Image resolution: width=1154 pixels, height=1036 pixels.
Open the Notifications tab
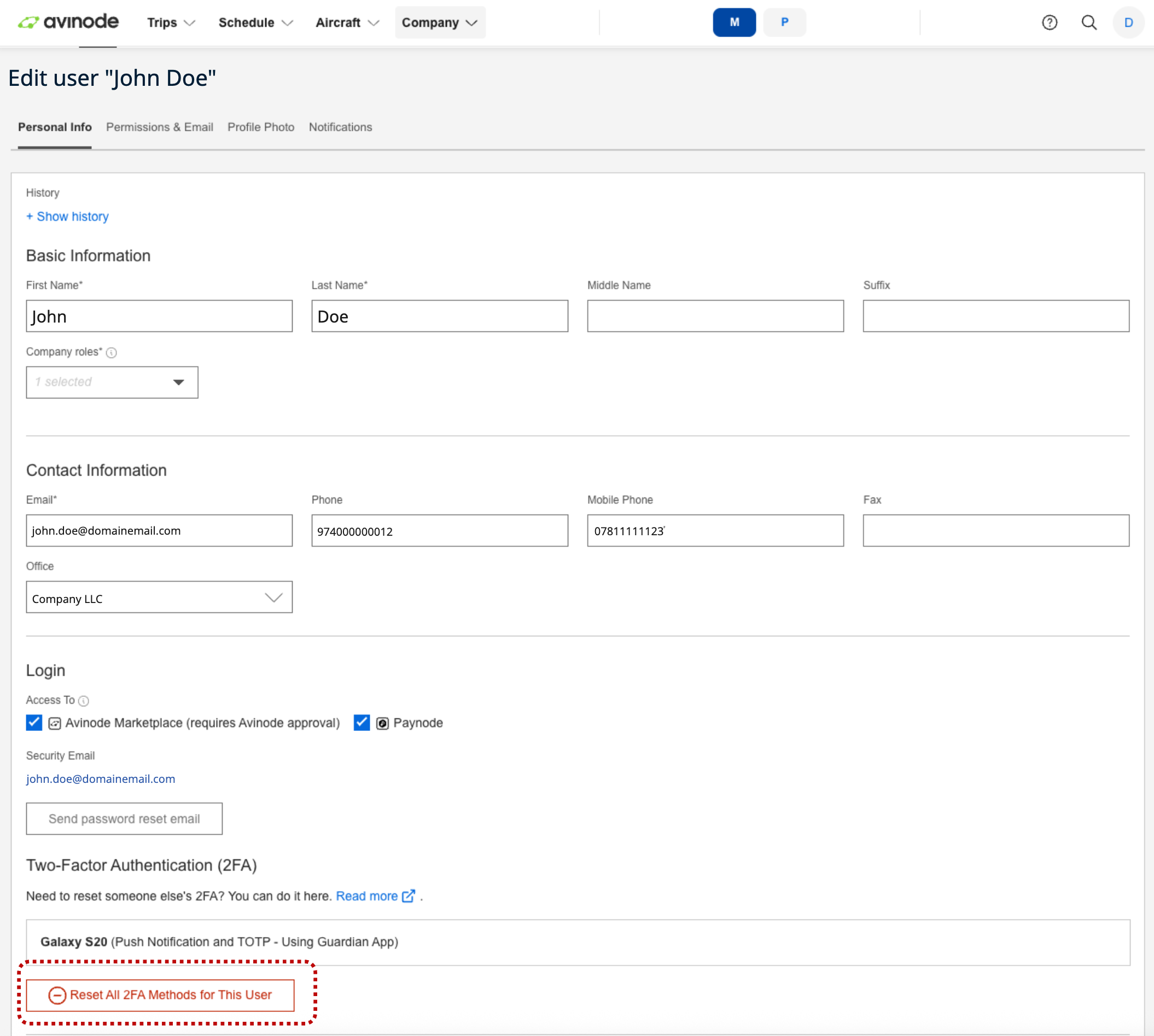(x=340, y=127)
